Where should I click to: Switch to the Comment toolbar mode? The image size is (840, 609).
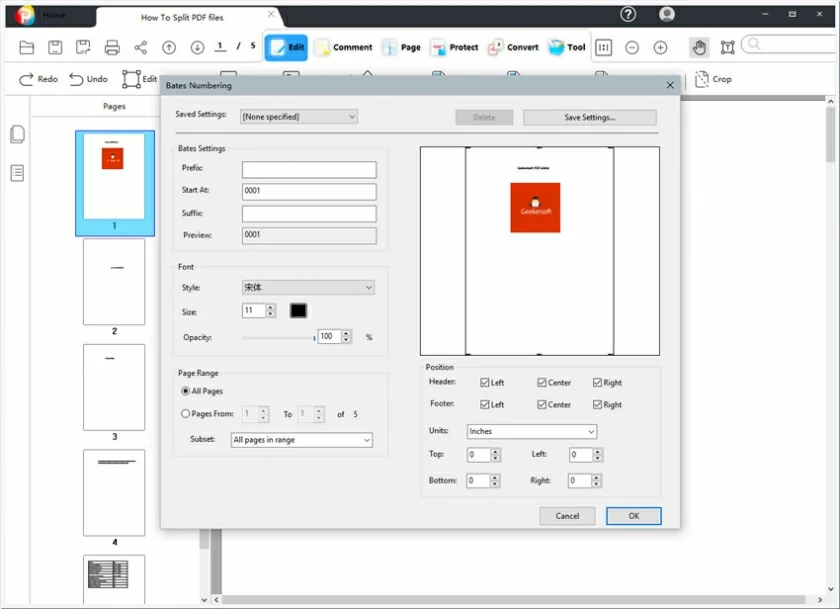[x=345, y=47]
